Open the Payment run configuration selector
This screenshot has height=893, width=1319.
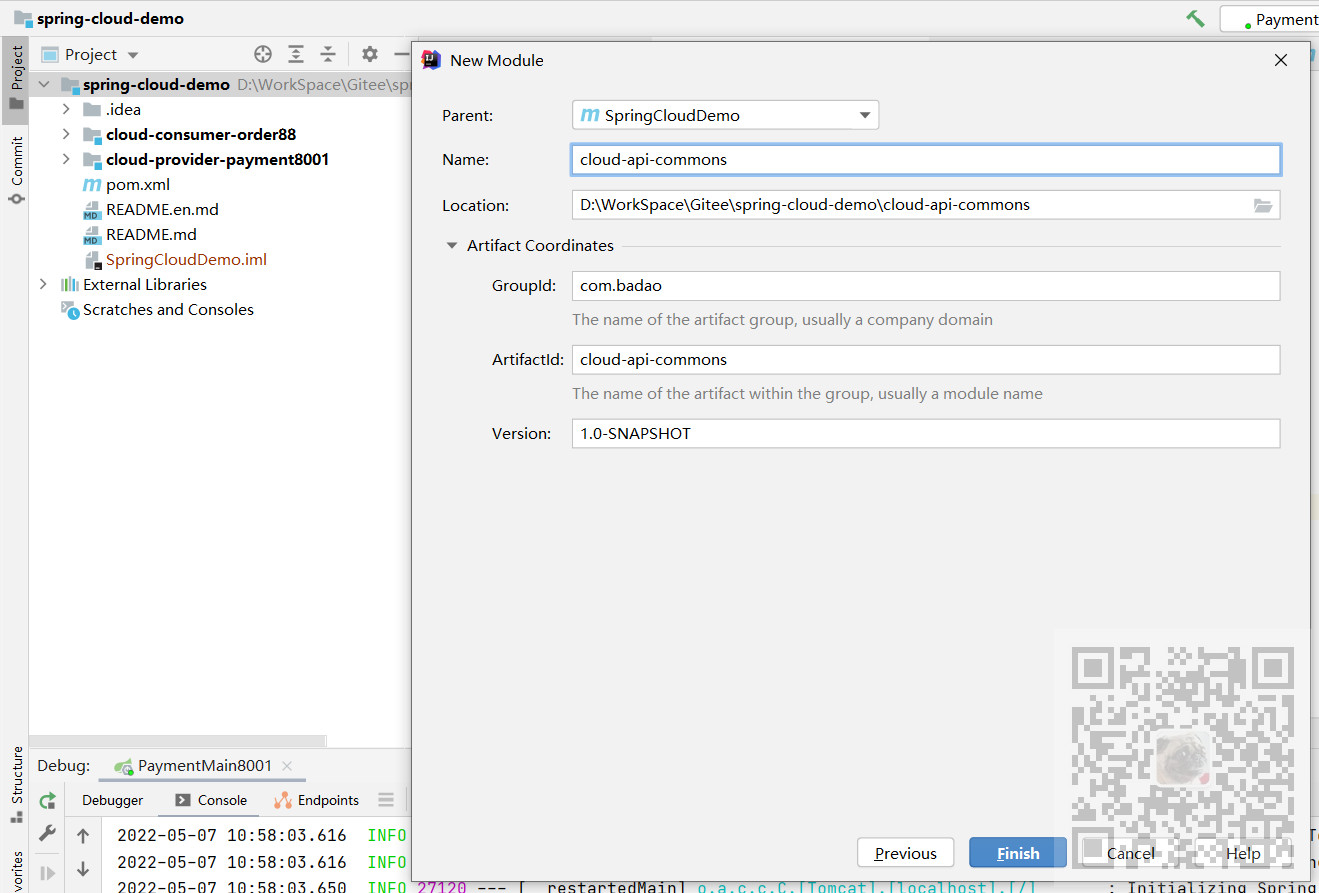1270,19
